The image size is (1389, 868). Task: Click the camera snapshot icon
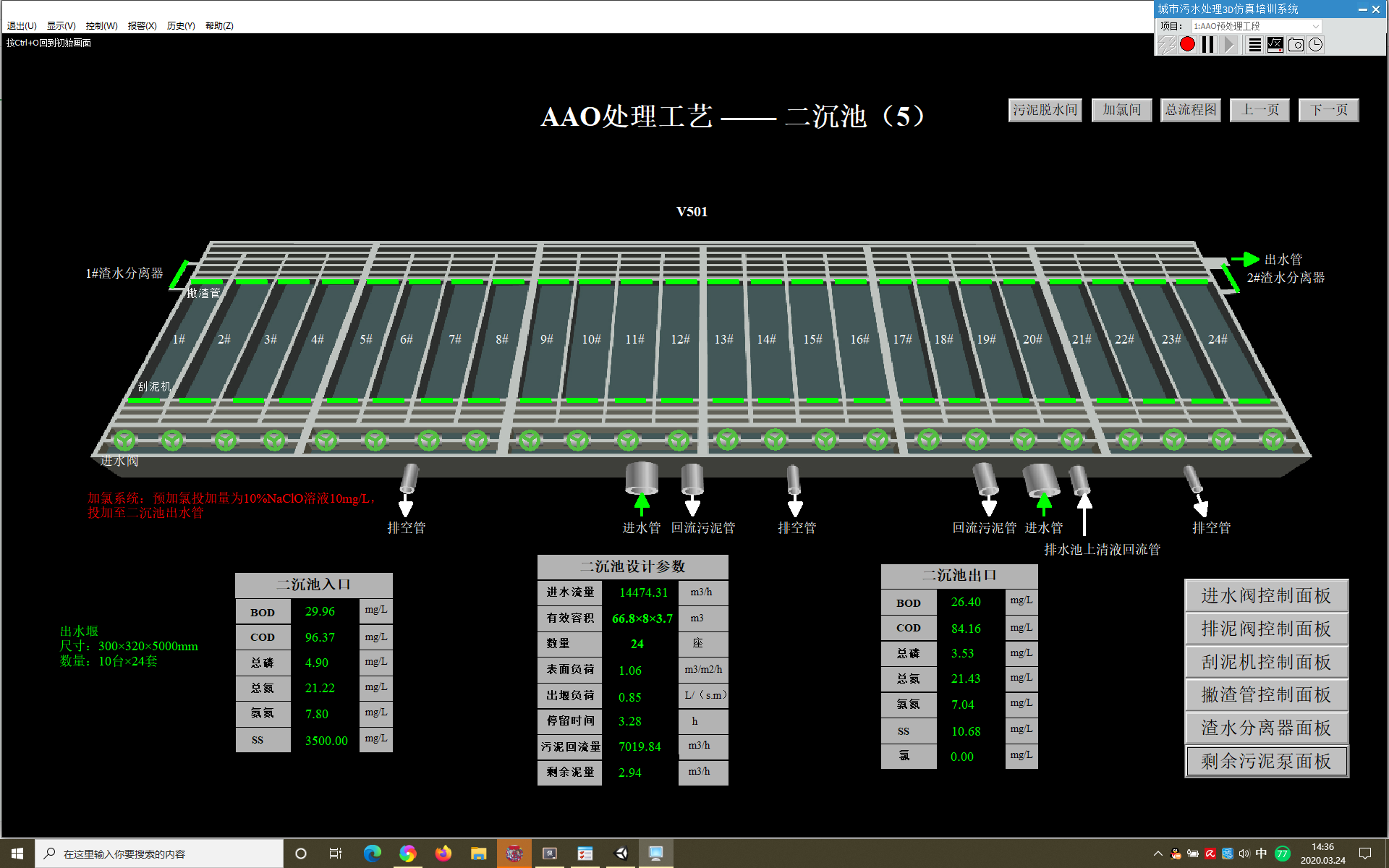pos(1296,45)
